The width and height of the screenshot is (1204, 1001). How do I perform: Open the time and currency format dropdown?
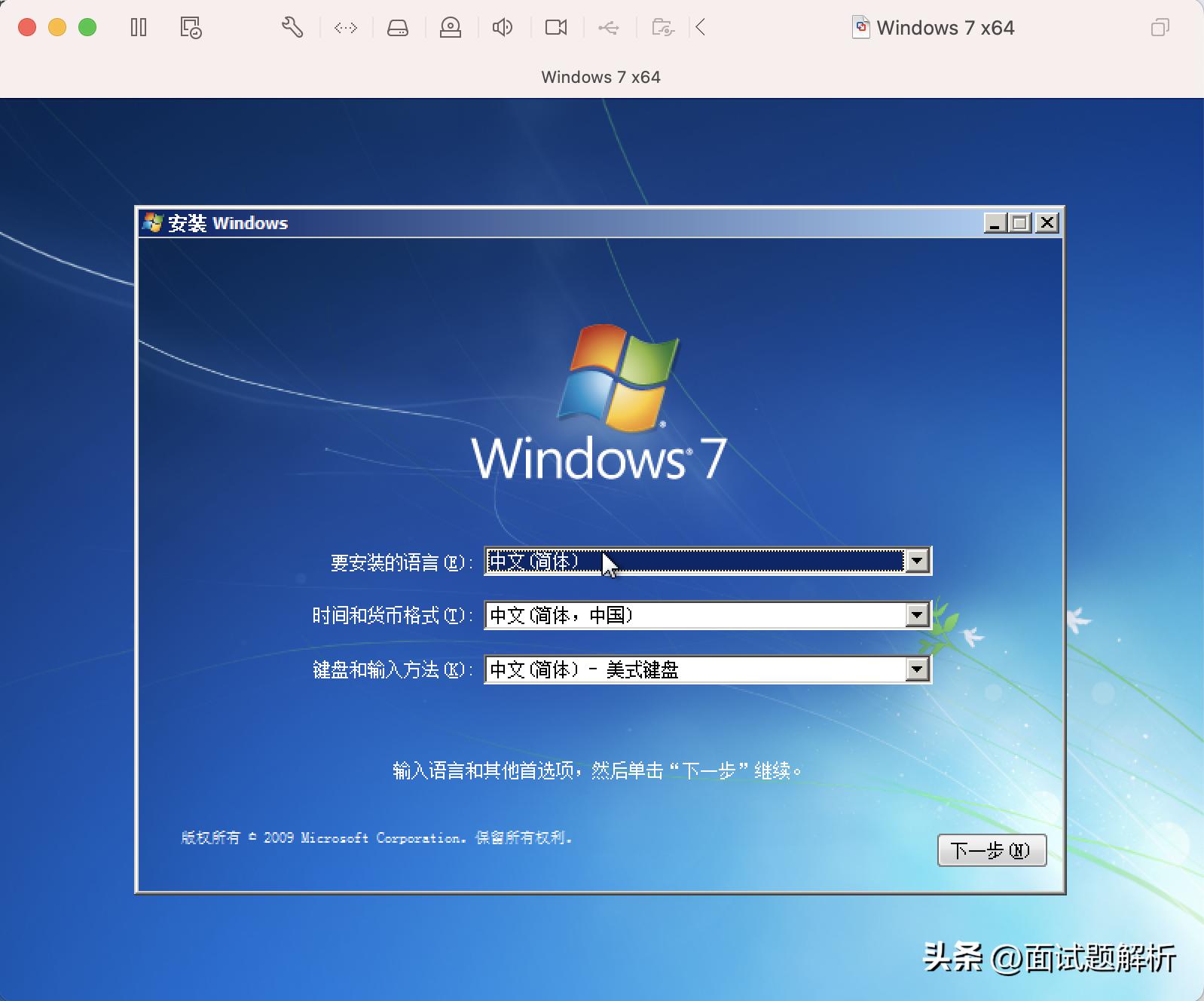tap(917, 615)
